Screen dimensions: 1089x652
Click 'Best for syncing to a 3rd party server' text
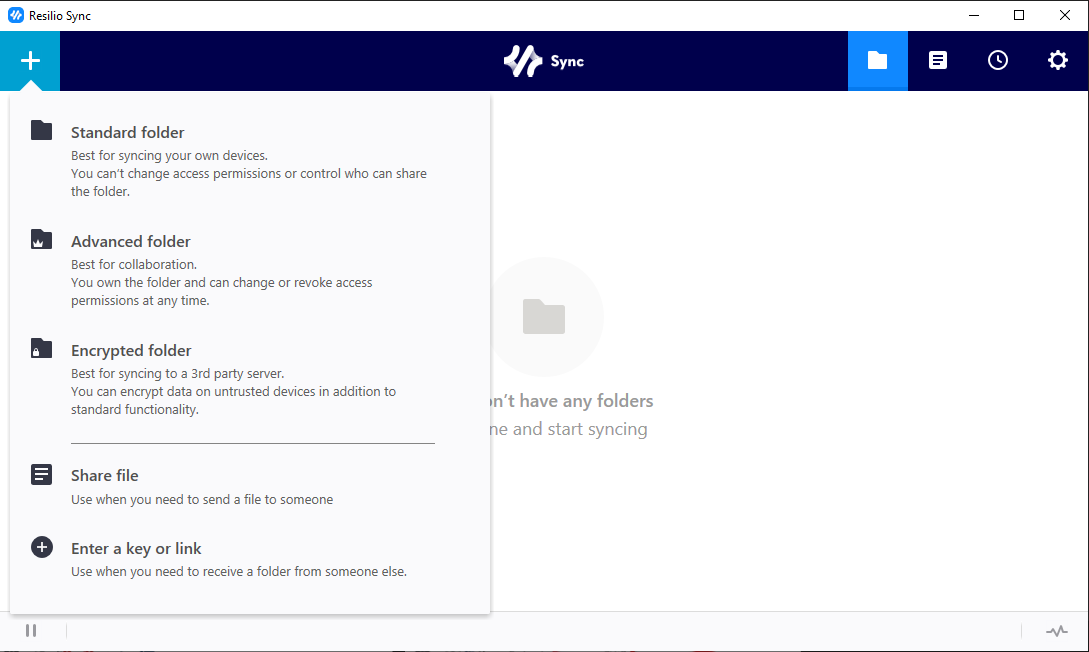178,374
